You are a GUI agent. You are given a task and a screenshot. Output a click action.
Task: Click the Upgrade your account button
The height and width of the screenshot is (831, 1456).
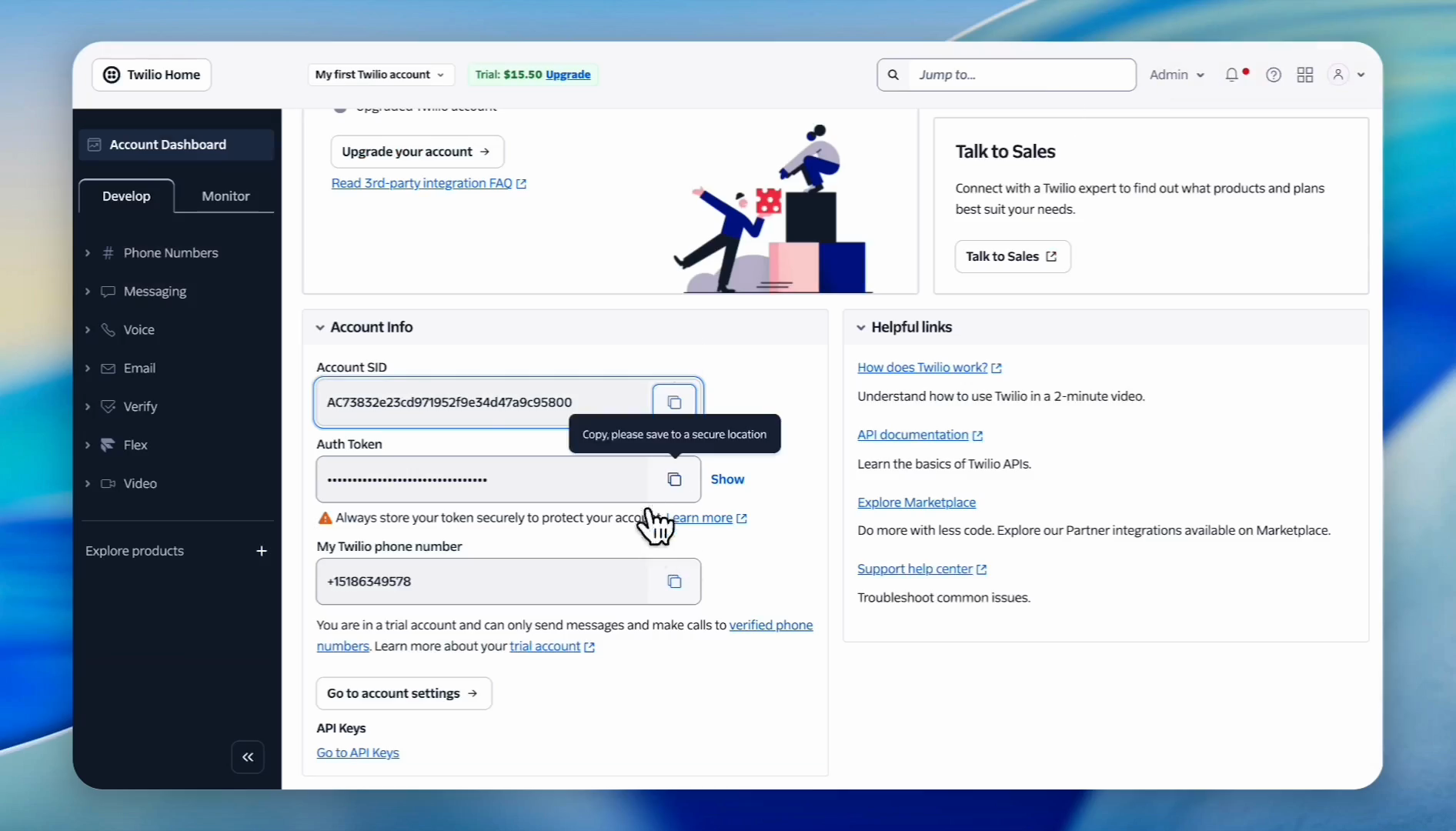(416, 152)
